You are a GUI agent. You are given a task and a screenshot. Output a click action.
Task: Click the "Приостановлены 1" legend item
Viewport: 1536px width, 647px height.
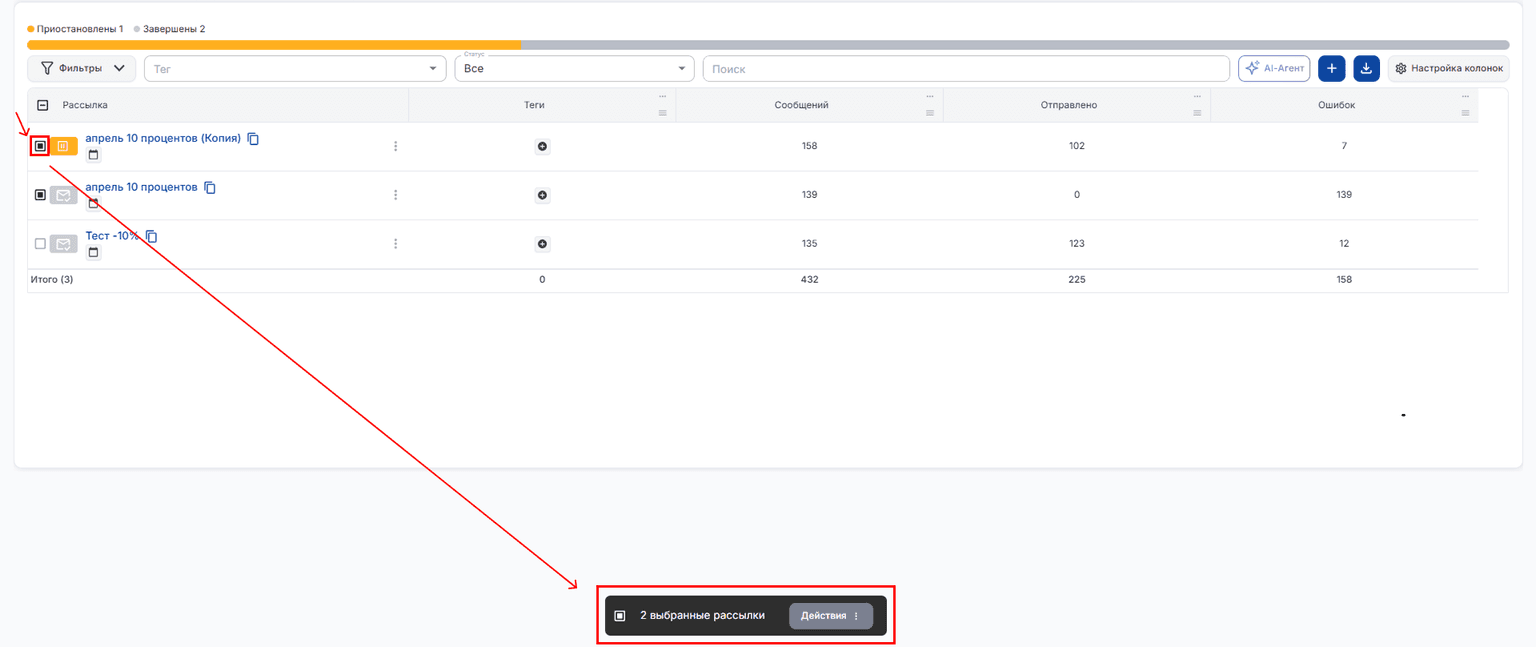76,29
